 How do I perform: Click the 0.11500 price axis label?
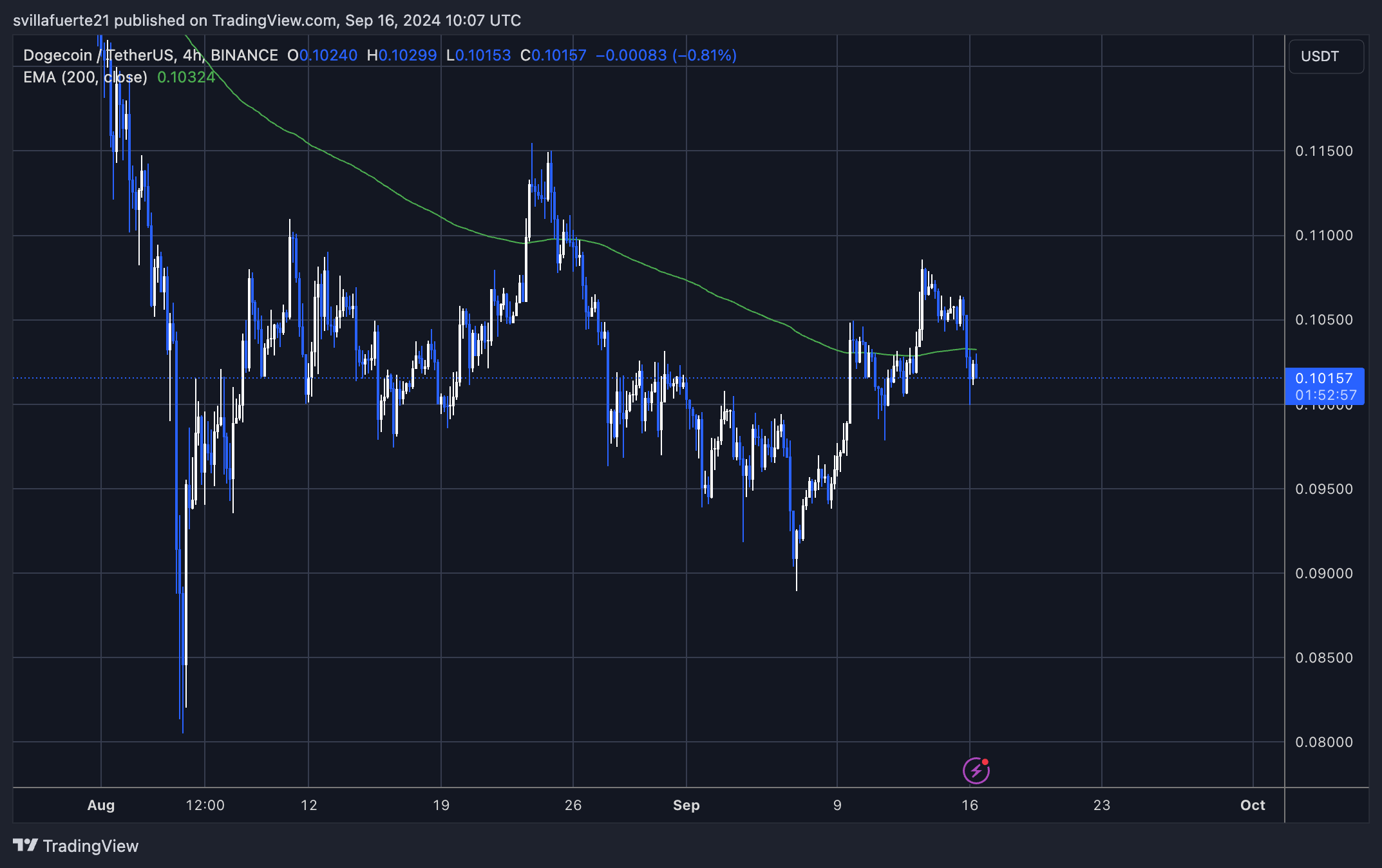(x=1324, y=151)
